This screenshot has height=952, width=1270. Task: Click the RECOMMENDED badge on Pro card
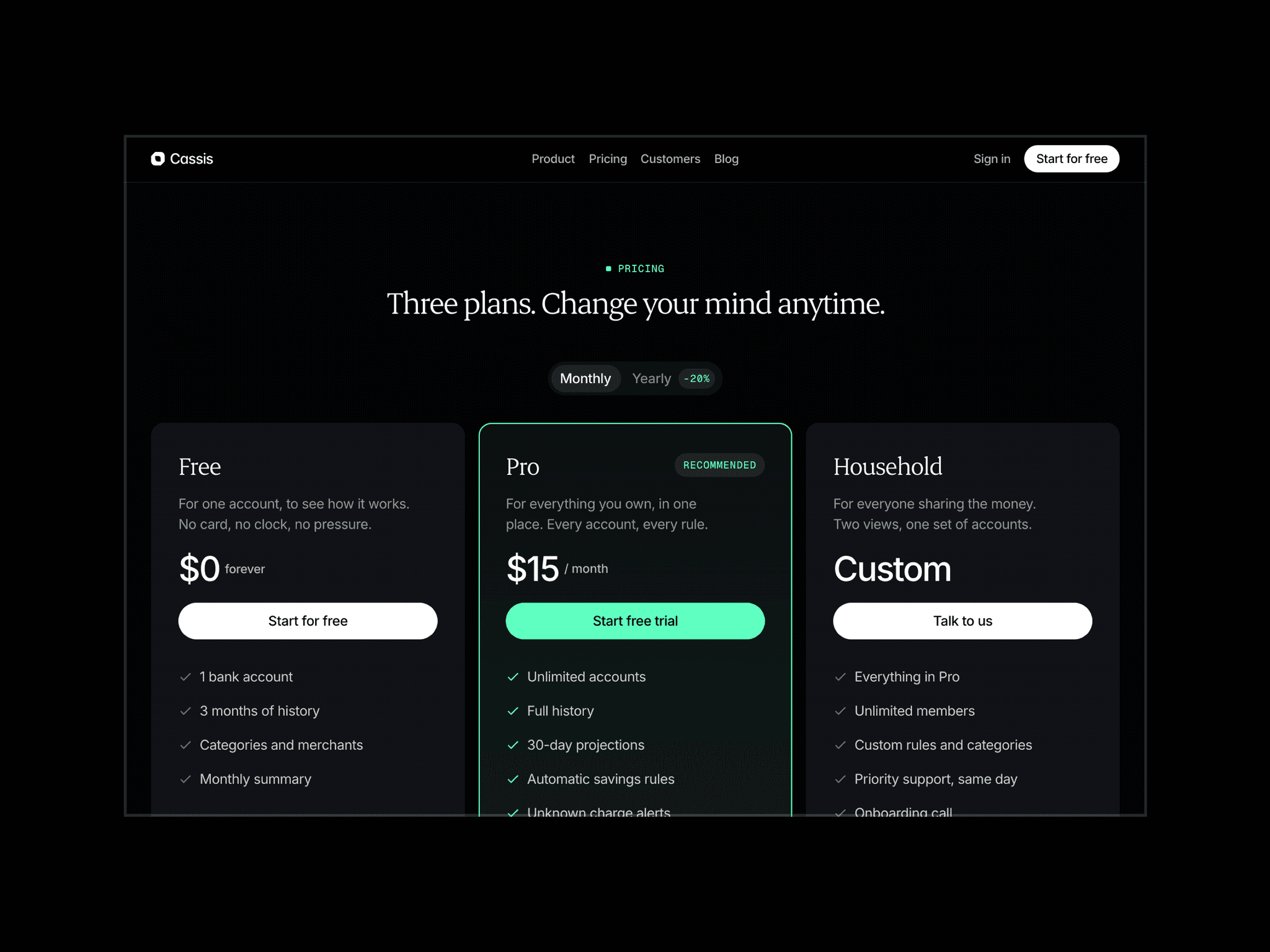[x=719, y=465]
